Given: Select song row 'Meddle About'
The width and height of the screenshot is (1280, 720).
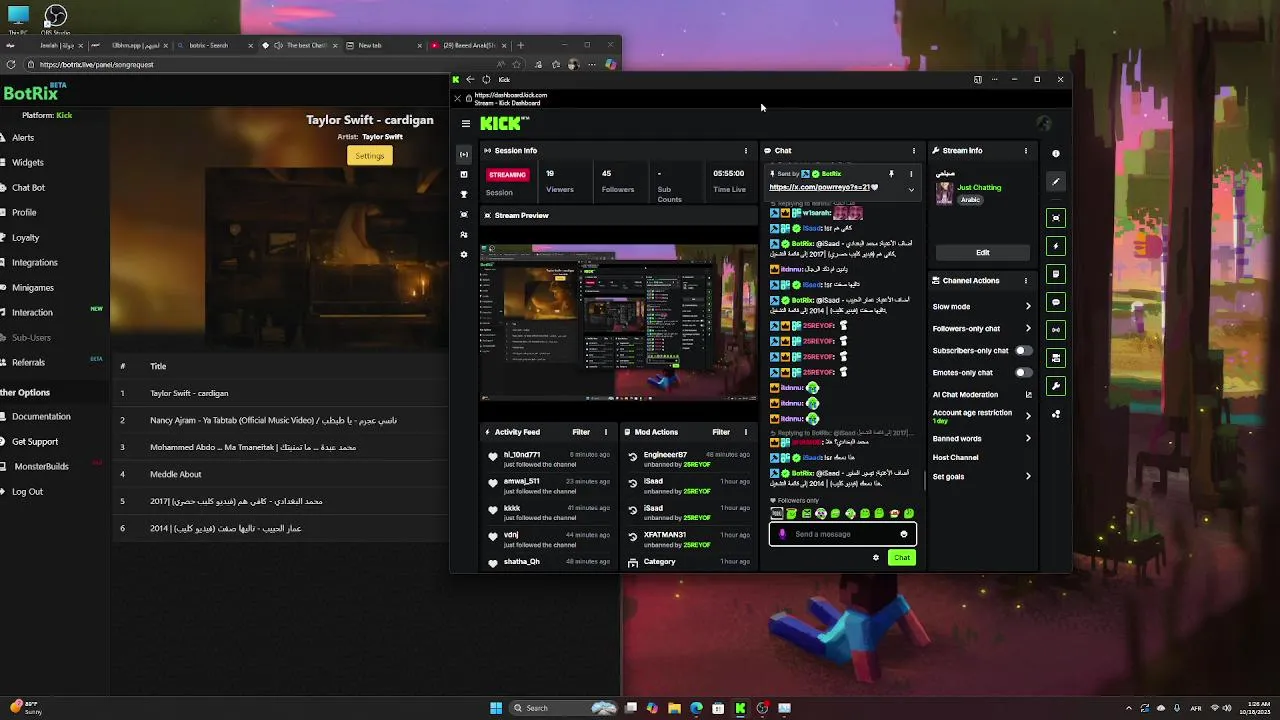Looking at the screenshot, I should pos(280,474).
